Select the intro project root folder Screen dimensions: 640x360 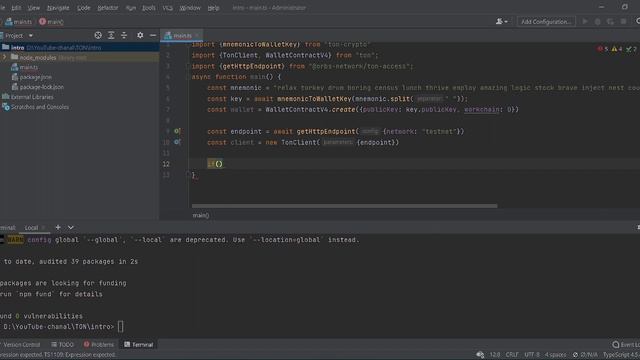[x=80, y=47]
